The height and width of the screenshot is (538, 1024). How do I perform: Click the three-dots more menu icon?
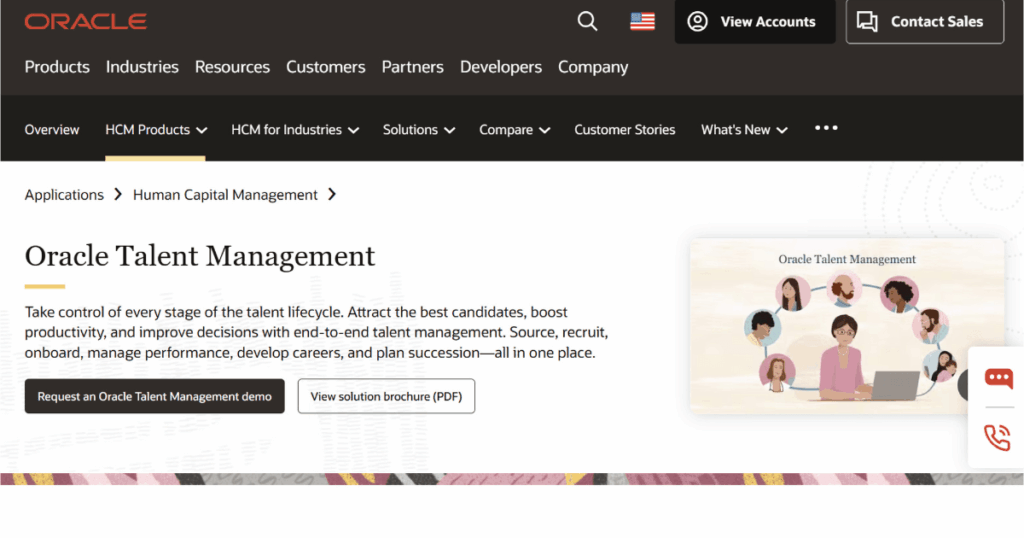pos(826,128)
